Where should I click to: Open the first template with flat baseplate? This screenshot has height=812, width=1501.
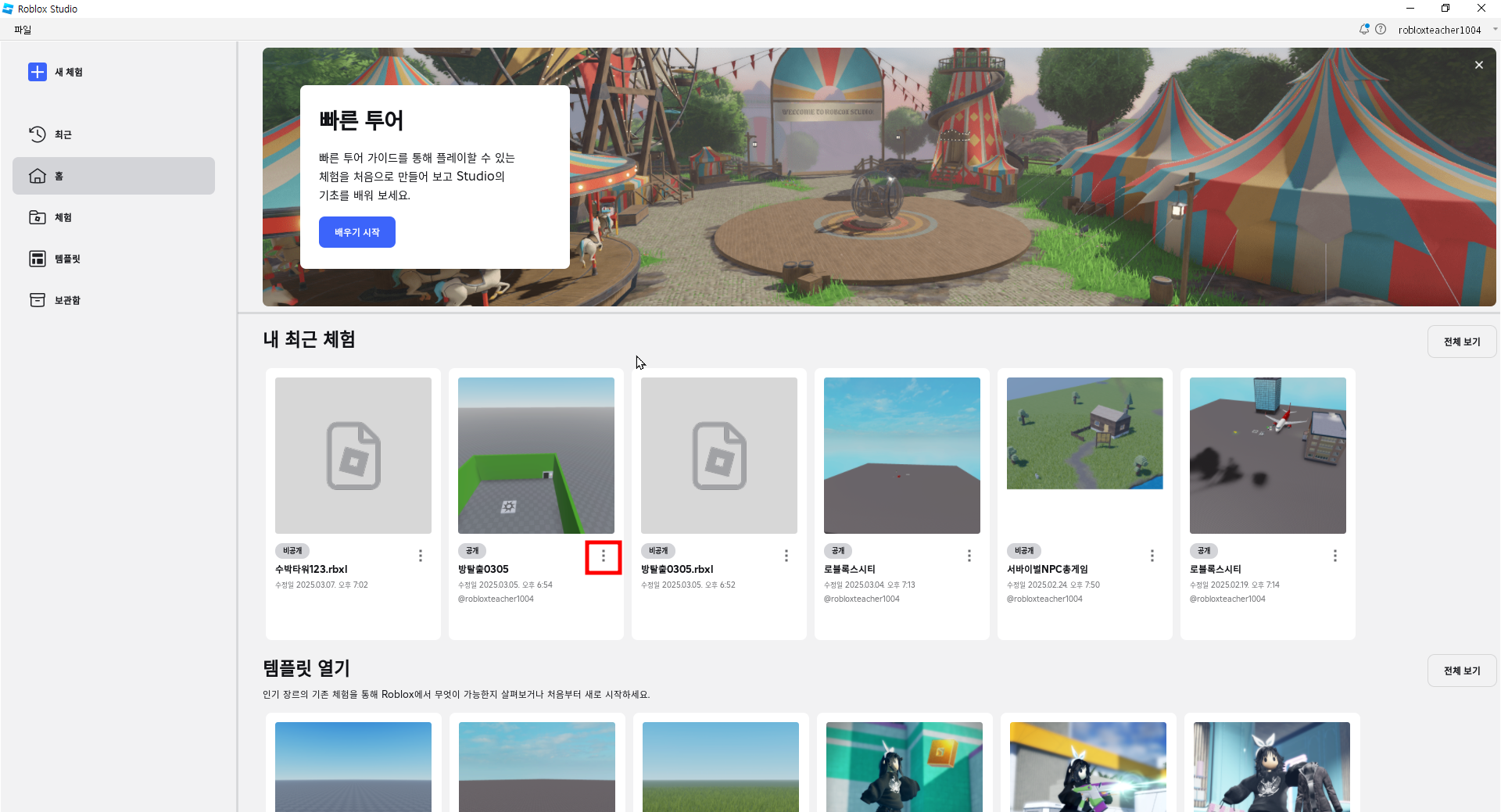point(353,767)
